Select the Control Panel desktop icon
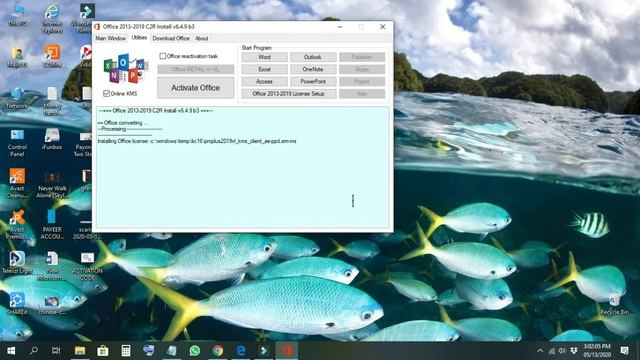This screenshot has width=640, height=360. click(17, 143)
